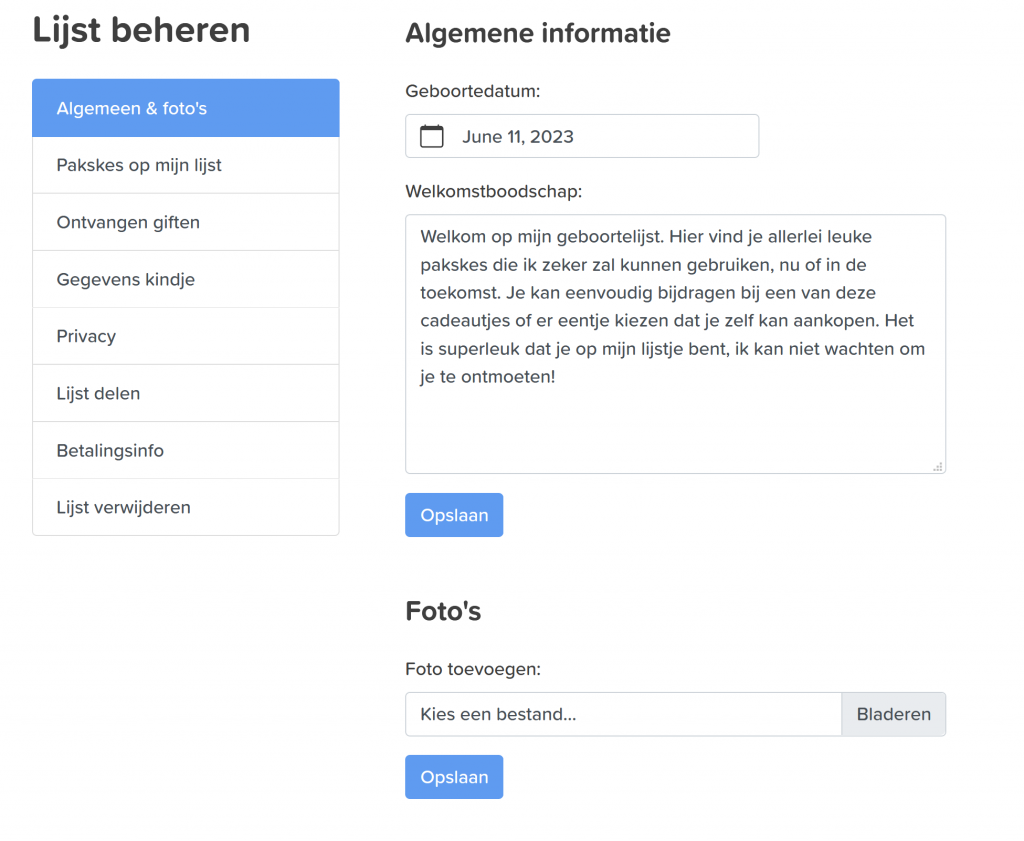Click the Opslaan button below photo upload
This screenshot has width=1024, height=841.
[454, 777]
